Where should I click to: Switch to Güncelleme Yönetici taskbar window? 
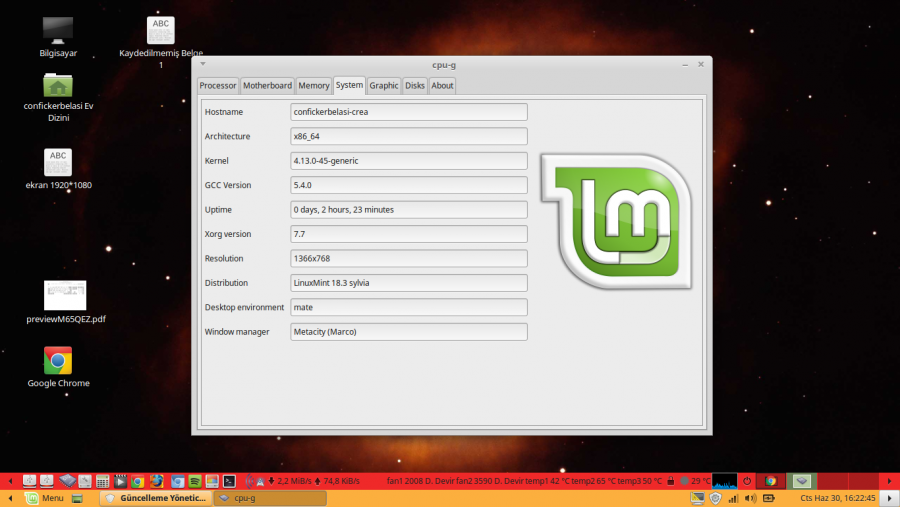155,498
